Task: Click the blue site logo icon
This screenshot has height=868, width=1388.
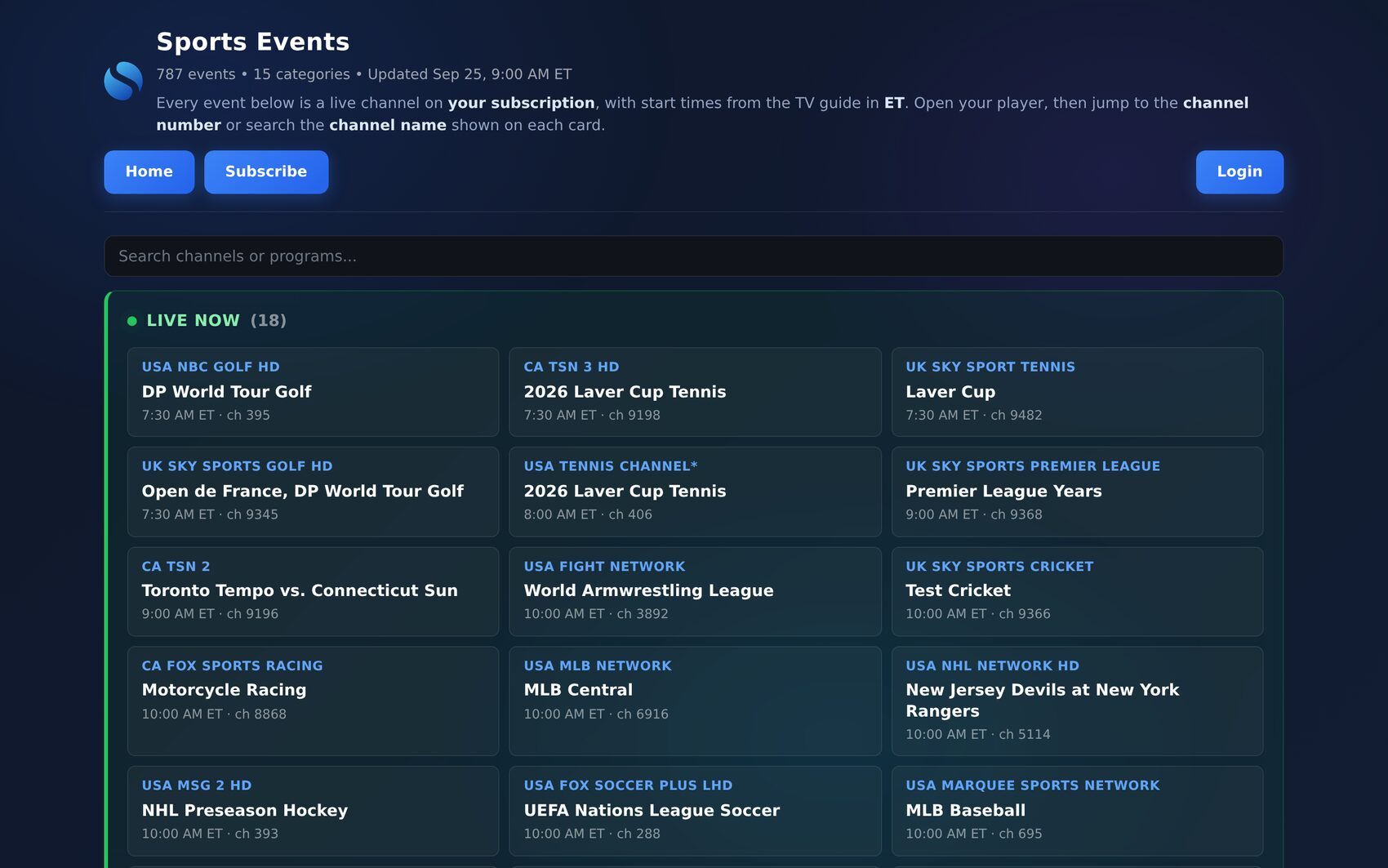Action: 123,82
